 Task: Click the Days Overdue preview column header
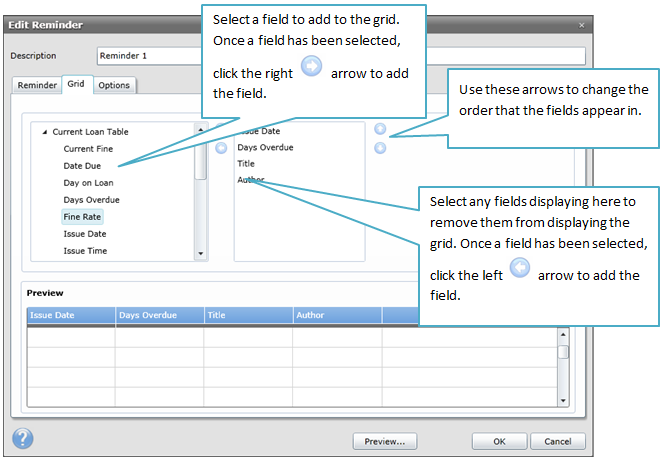coord(159,315)
